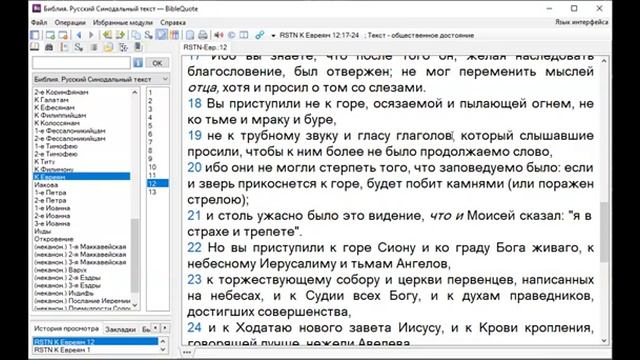
Task: Go back with the blue left arrow
Action: [79, 35]
